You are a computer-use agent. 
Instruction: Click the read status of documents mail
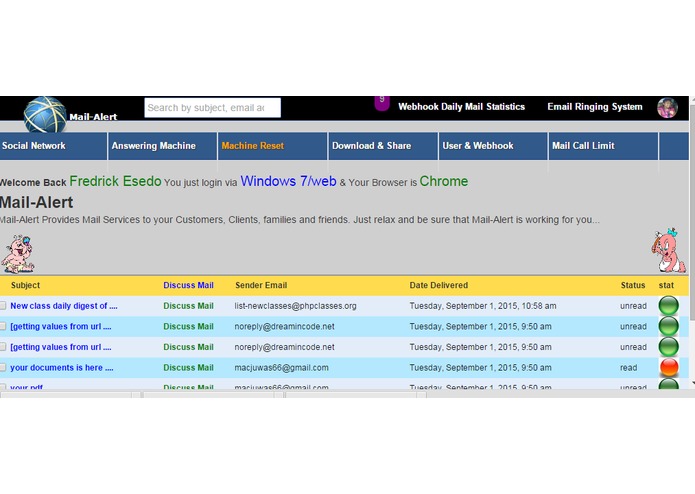[629, 367]
